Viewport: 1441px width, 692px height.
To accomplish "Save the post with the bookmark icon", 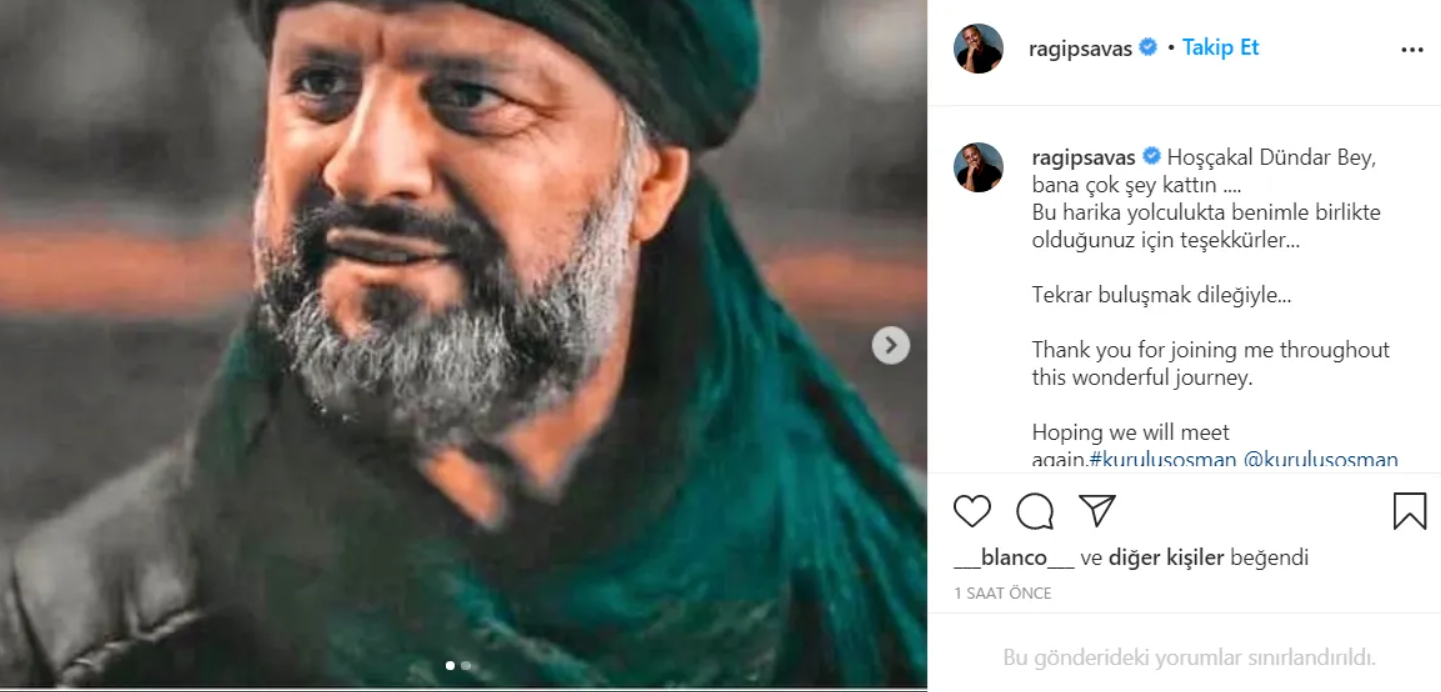I will tap(1409, 511).
